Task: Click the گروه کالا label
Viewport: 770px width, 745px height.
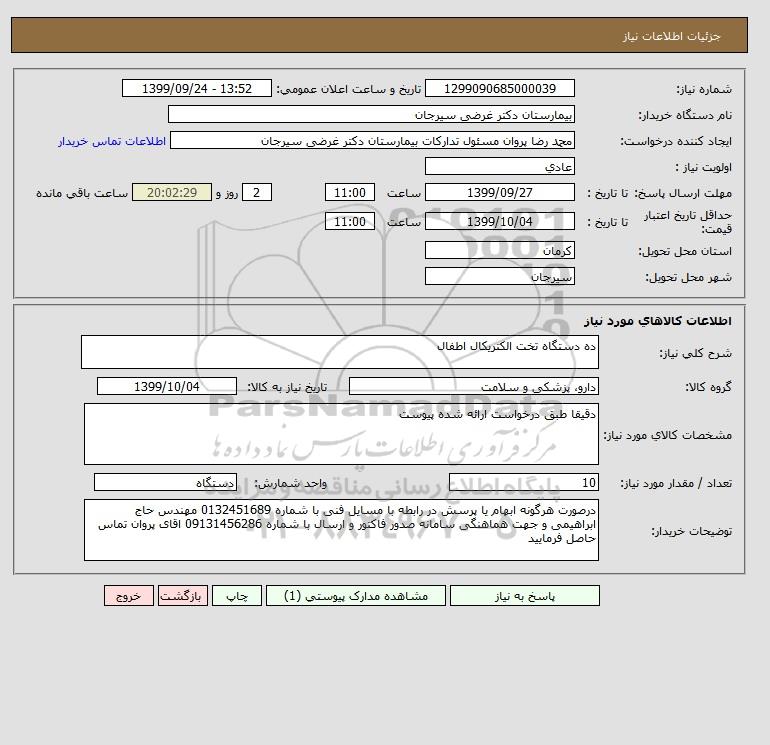Action: [x=709, y=387]
